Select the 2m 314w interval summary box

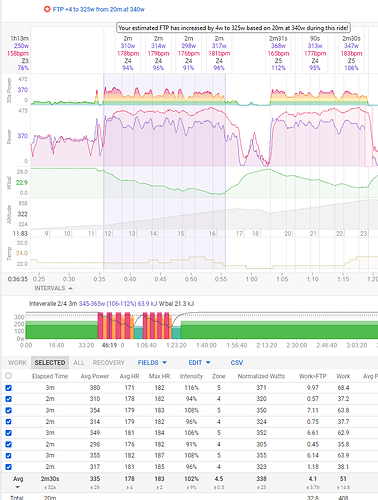tap(158, 53)
